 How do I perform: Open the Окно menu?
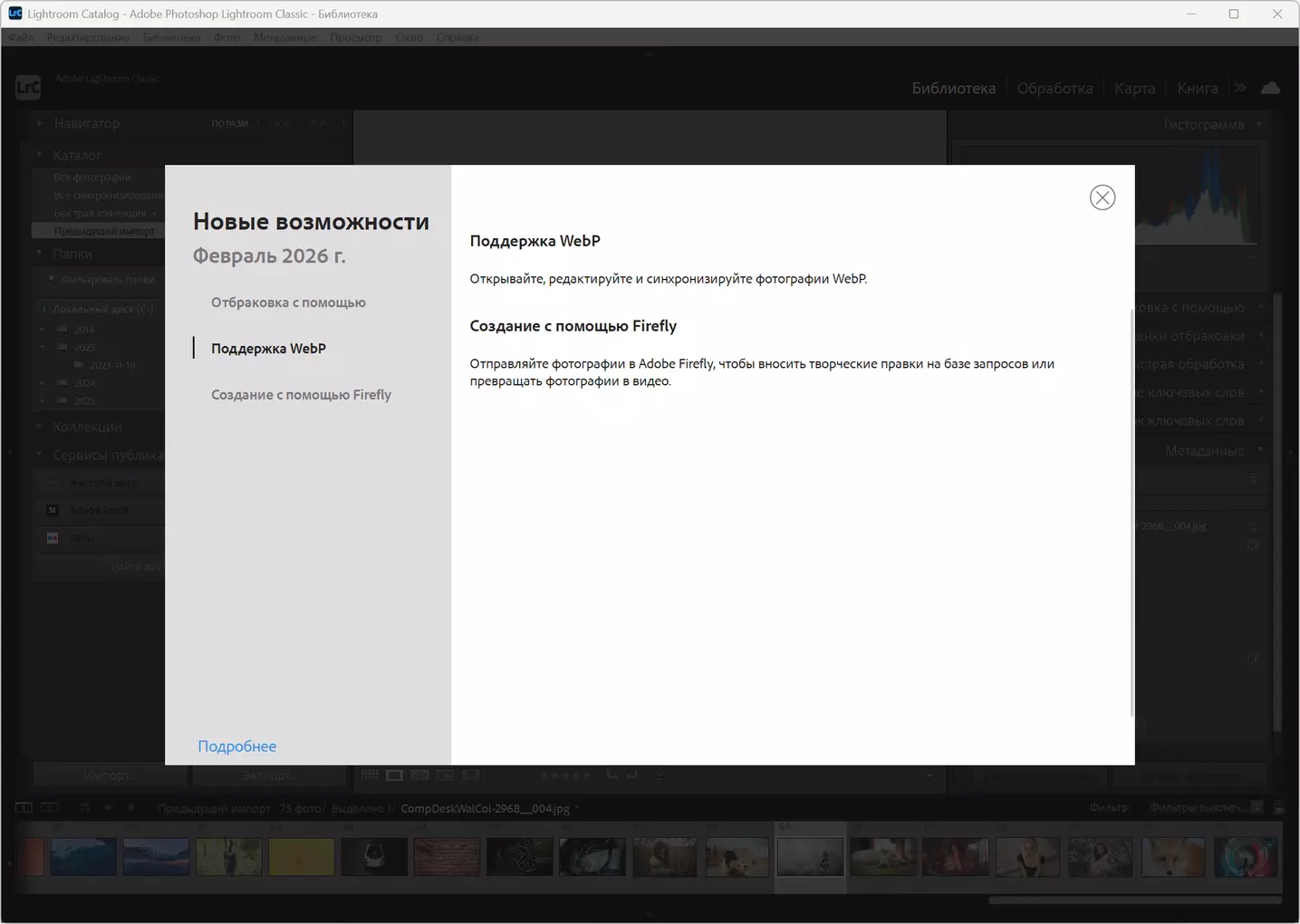[409, 37]
